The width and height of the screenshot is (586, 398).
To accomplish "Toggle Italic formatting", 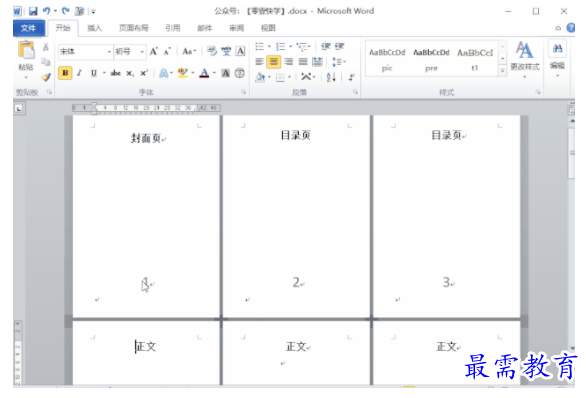I will (79, 73).
